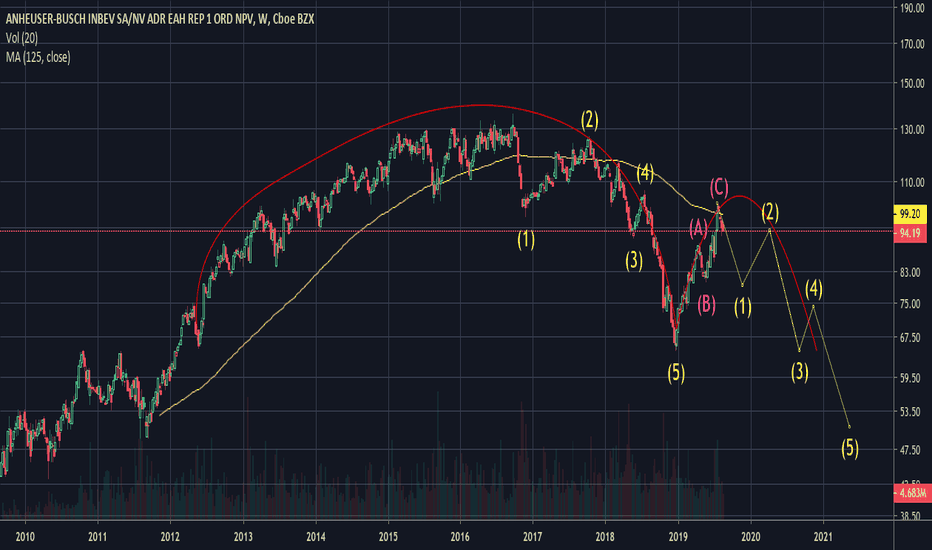Click the red 4.683M volume tag
Screen dimensions: 932x550
[912, 493]
